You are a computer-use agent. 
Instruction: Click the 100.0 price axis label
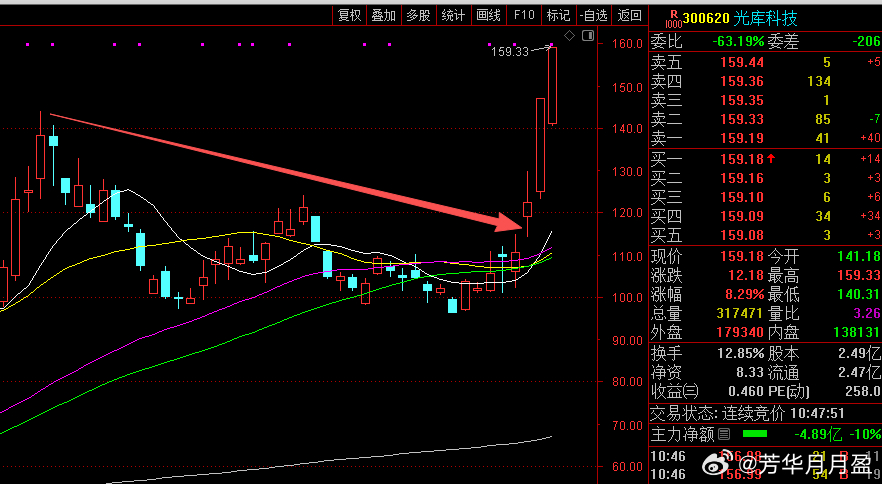point(627,298)
